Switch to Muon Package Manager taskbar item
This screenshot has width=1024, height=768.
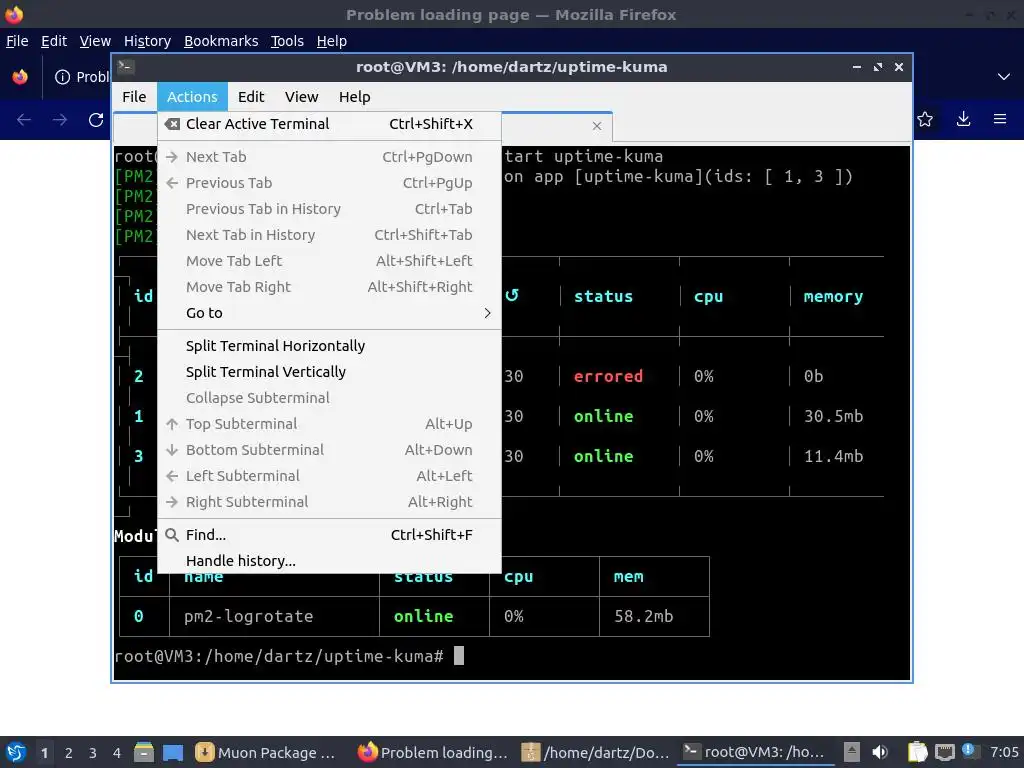click(x=266, y=752)
